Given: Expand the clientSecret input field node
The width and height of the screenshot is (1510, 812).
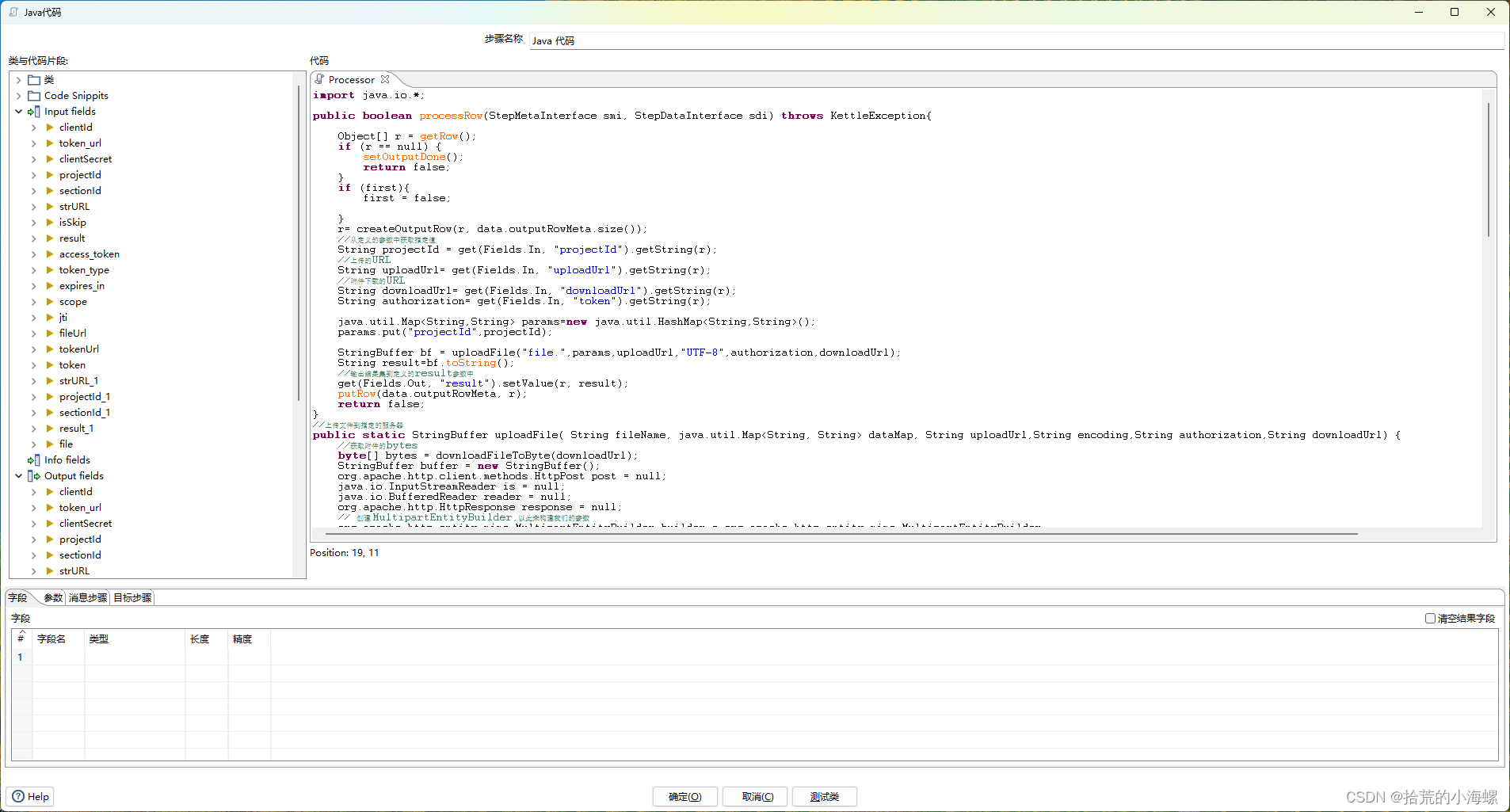Looking at the screenshot, I should click(33, 159).
